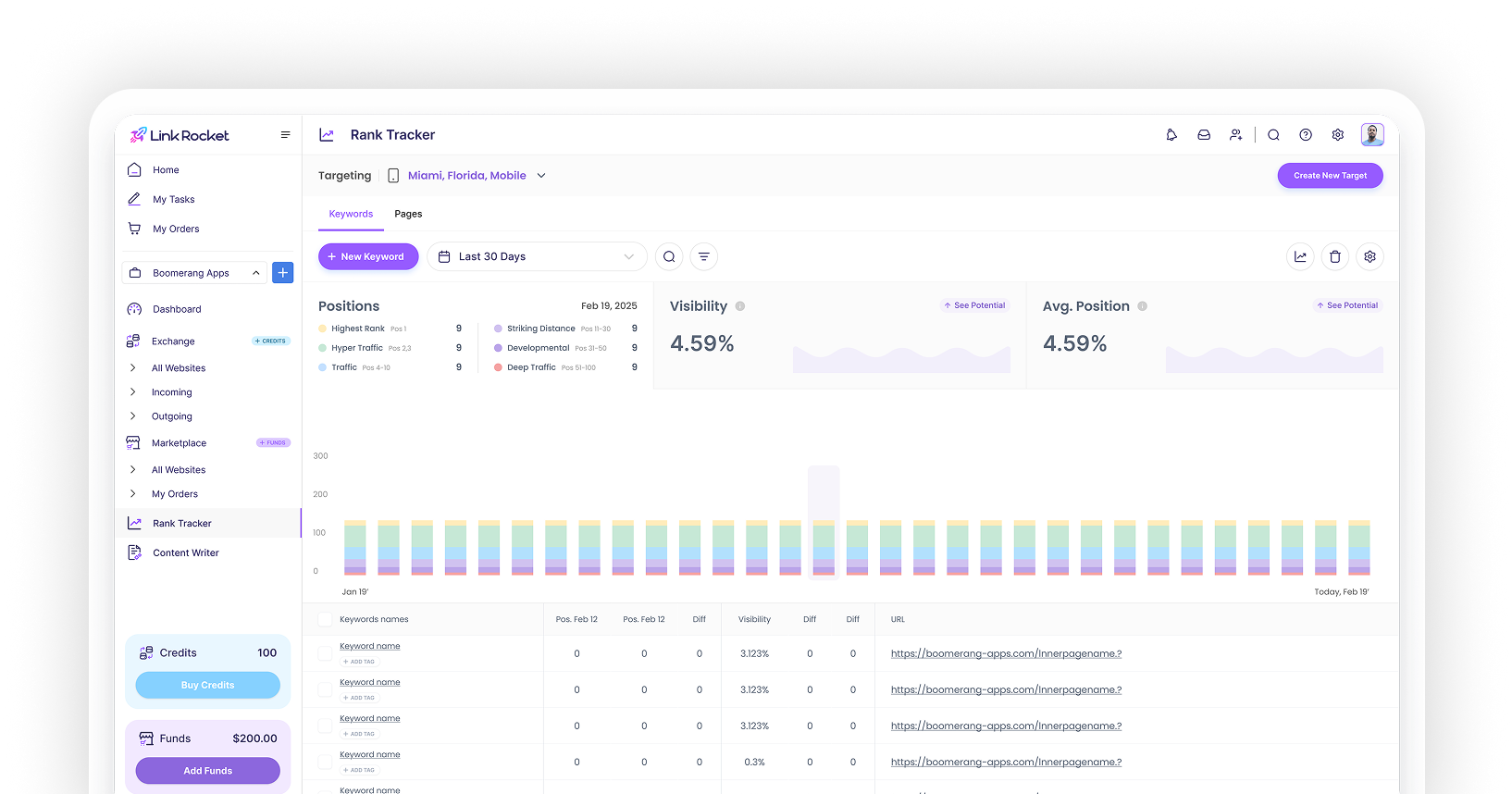Click See Potential in the Visibility card
This screenshot has width=1512, height=794.
point(975,305)
